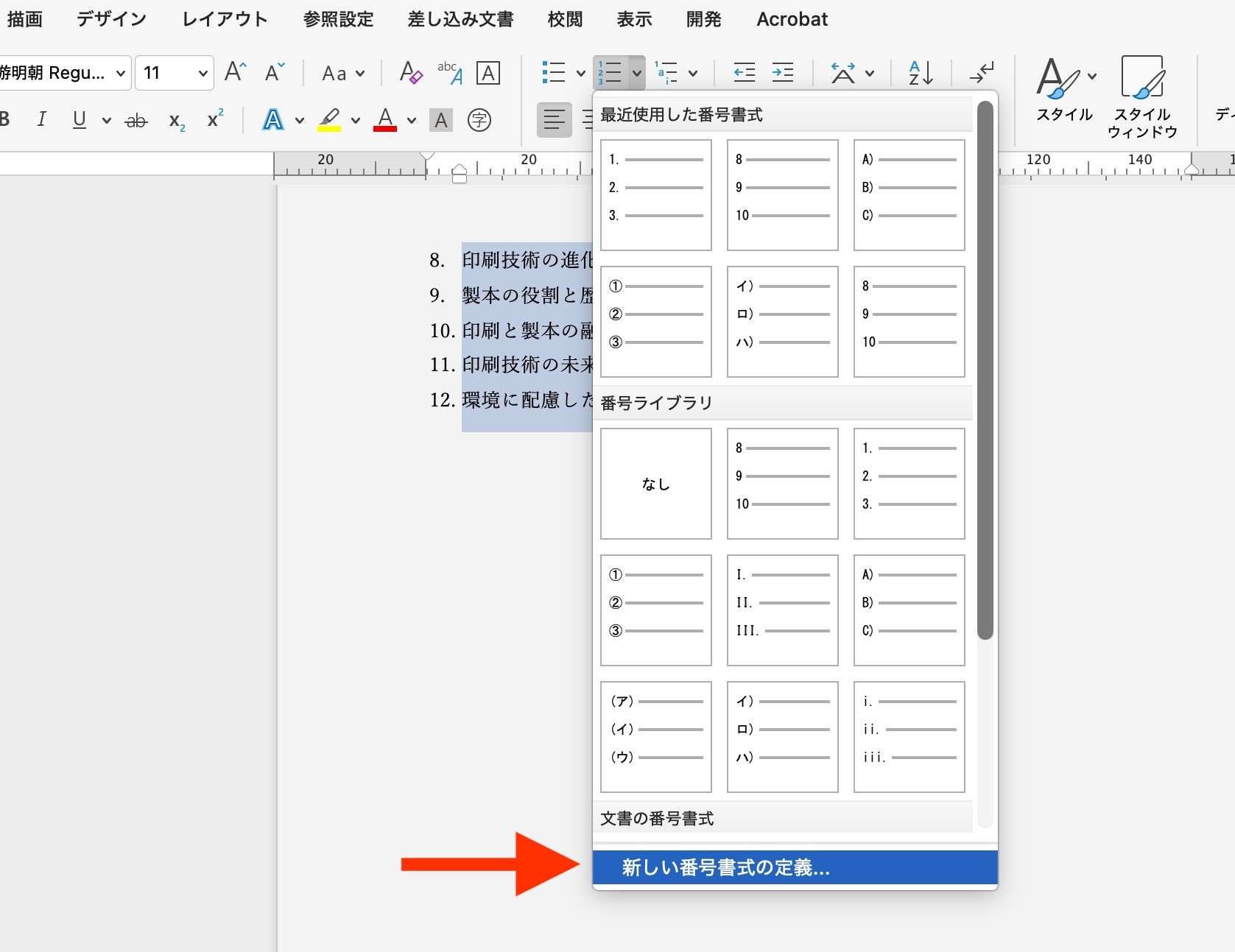Increase font size with the A-up icon
The image size is (1235, 952).
click(x=235, y=72)
